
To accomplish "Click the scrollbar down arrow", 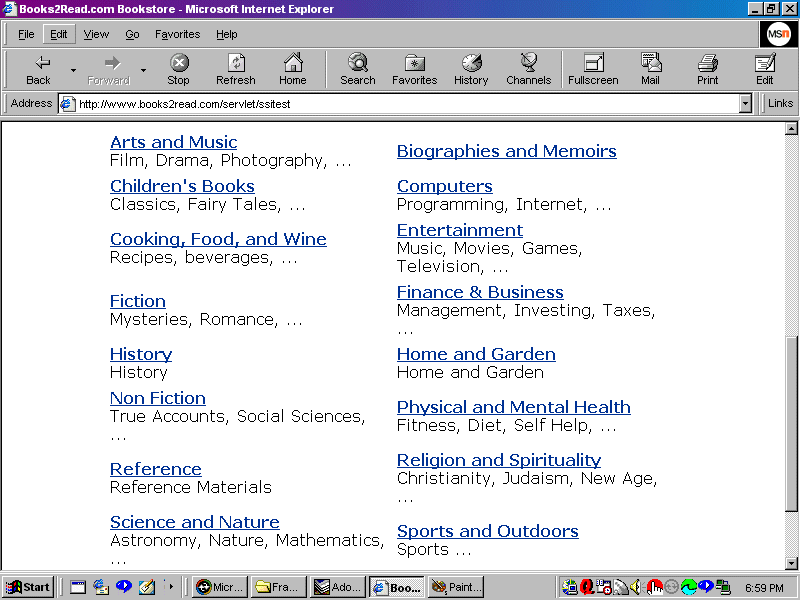I will coord(791,563).
